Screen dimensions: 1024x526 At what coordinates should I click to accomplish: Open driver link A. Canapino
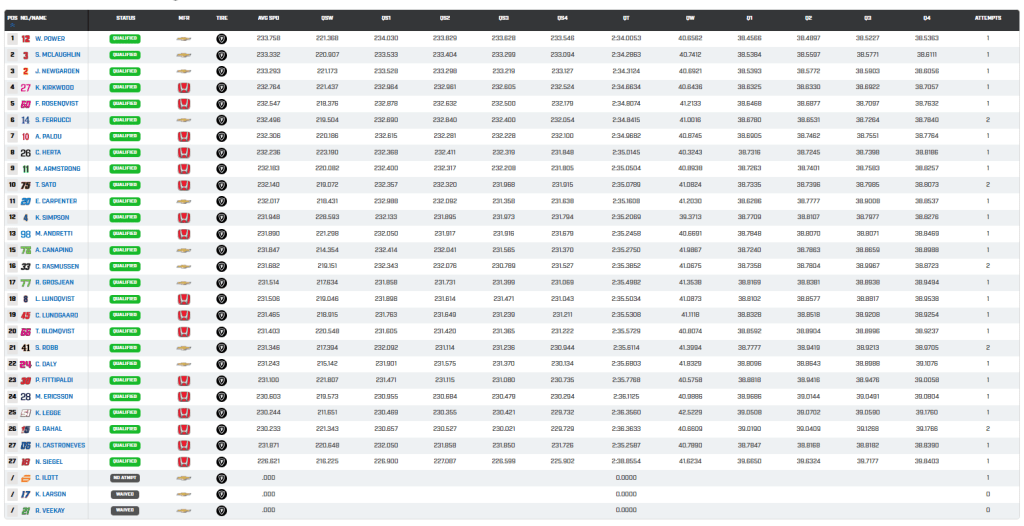click(54, 250)
